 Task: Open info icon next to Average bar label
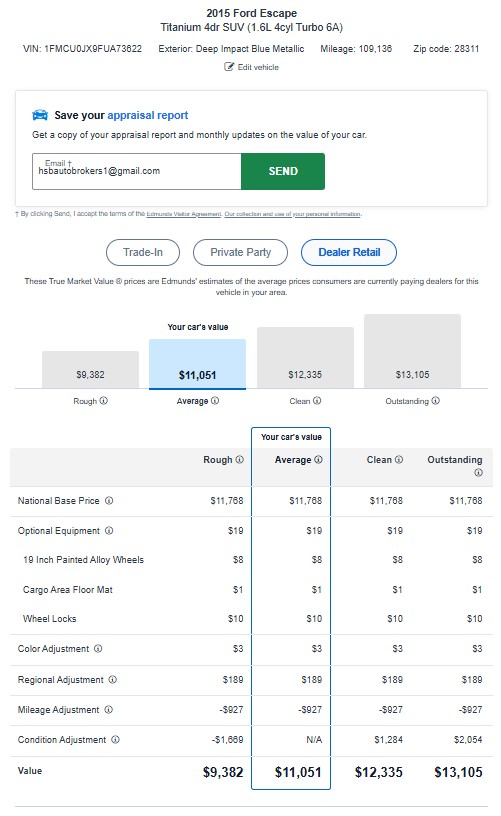pyautogui.click(x=215, y=401)
